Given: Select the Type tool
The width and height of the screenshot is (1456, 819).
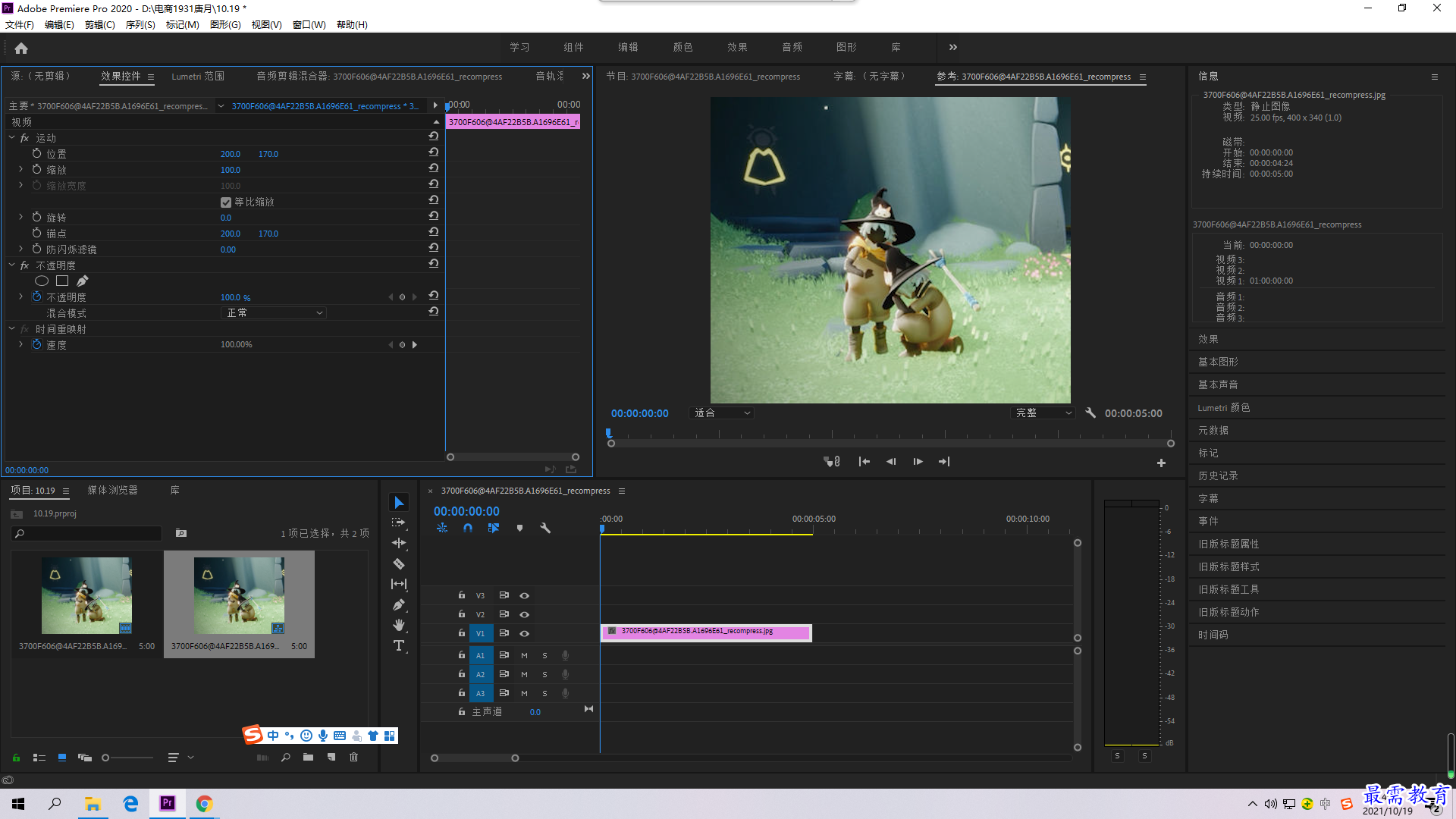Looking at the screenshot, I should (x=399, y=645).
